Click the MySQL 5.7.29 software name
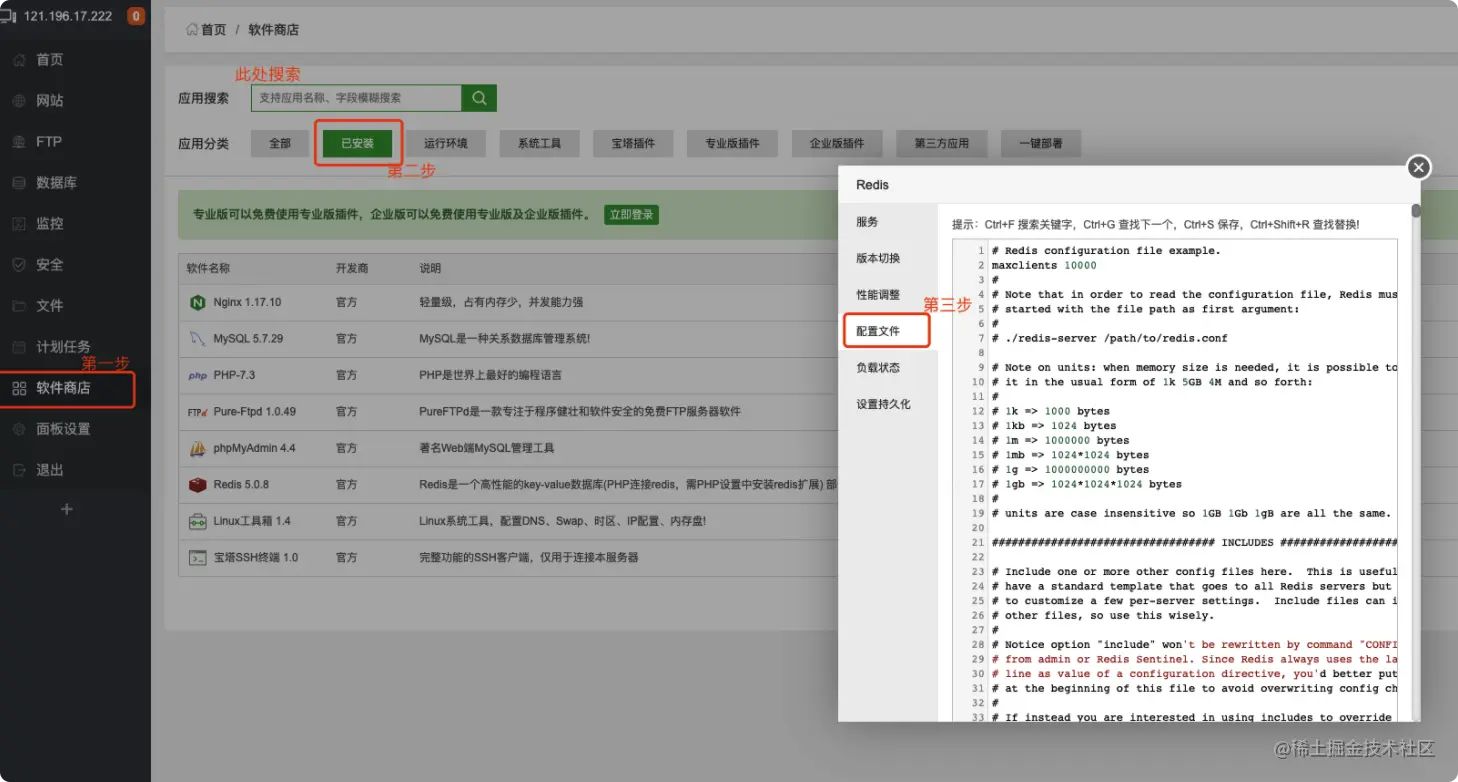Image resolution: width=1458 pixels, height=782 pixels. click(x=248, y=339)
